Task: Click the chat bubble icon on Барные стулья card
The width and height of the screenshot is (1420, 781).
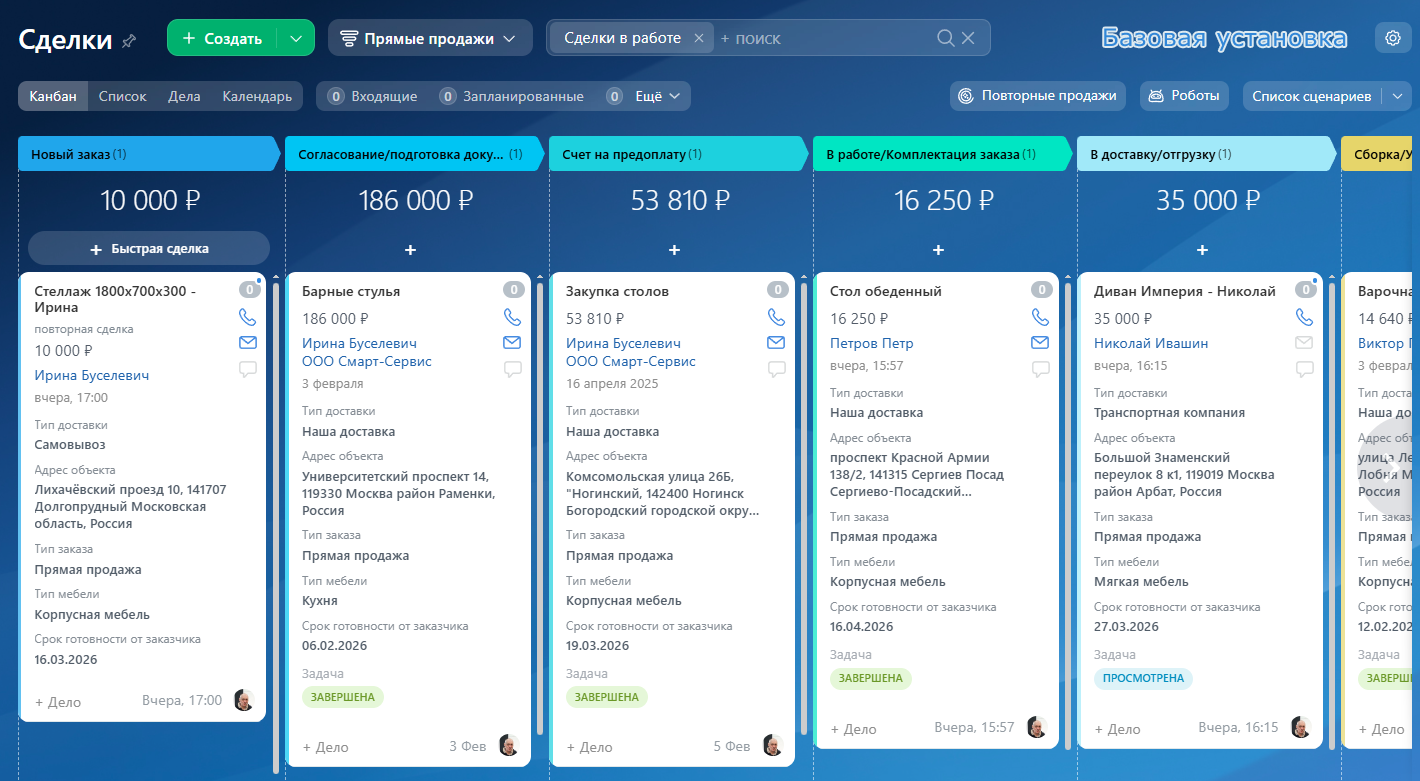Action: tap(512, 369)
